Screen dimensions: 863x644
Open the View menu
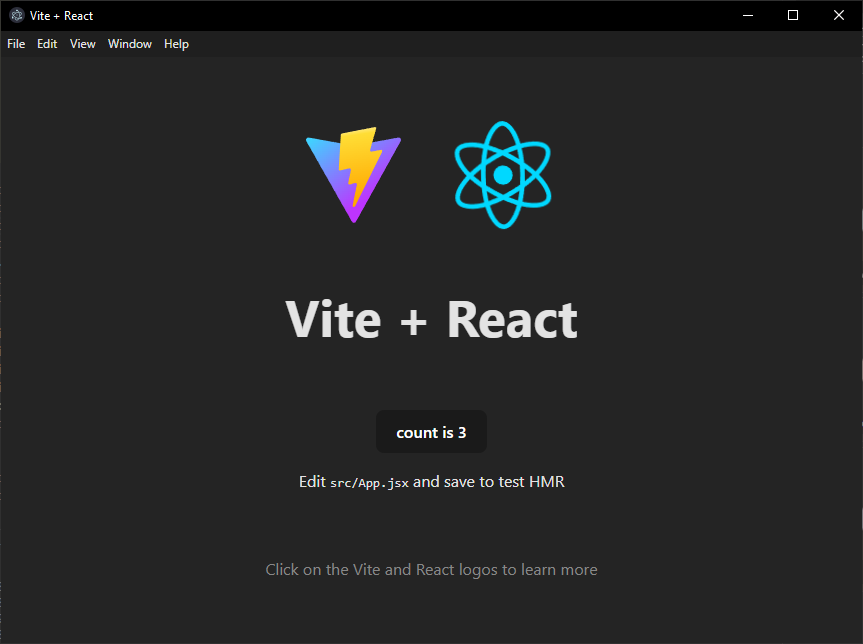83,44
